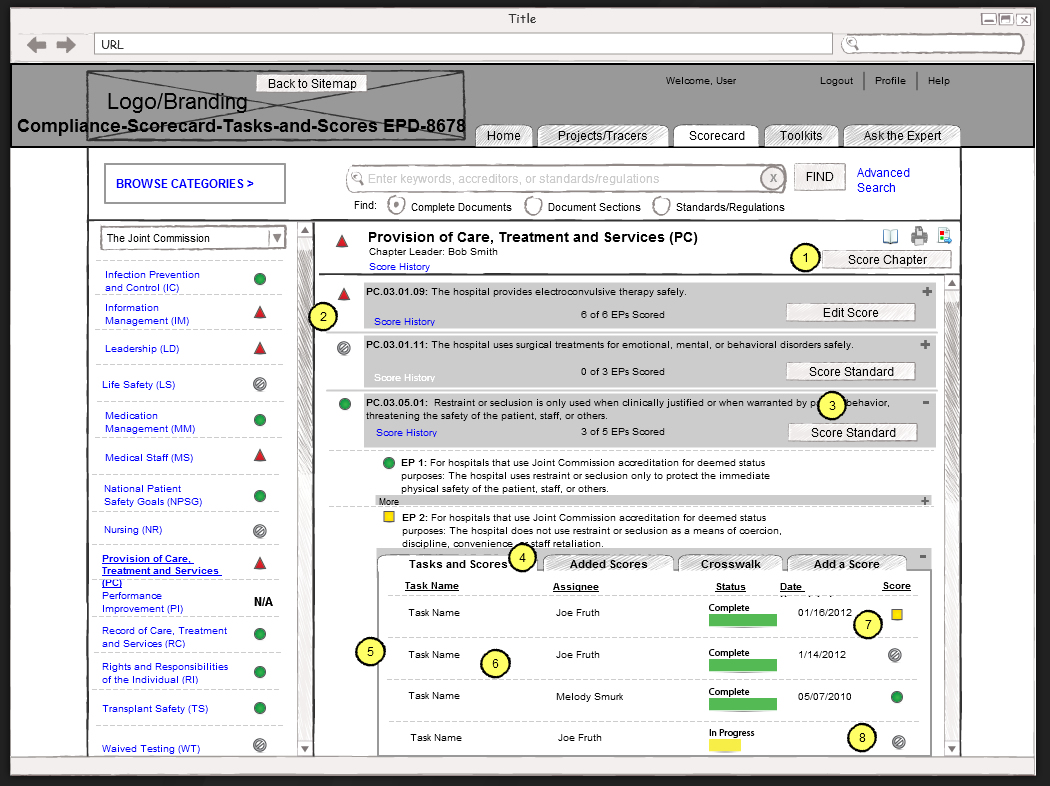Click sidebar scrollbar down arrow
1050x786 pixels.
[305, 749]
